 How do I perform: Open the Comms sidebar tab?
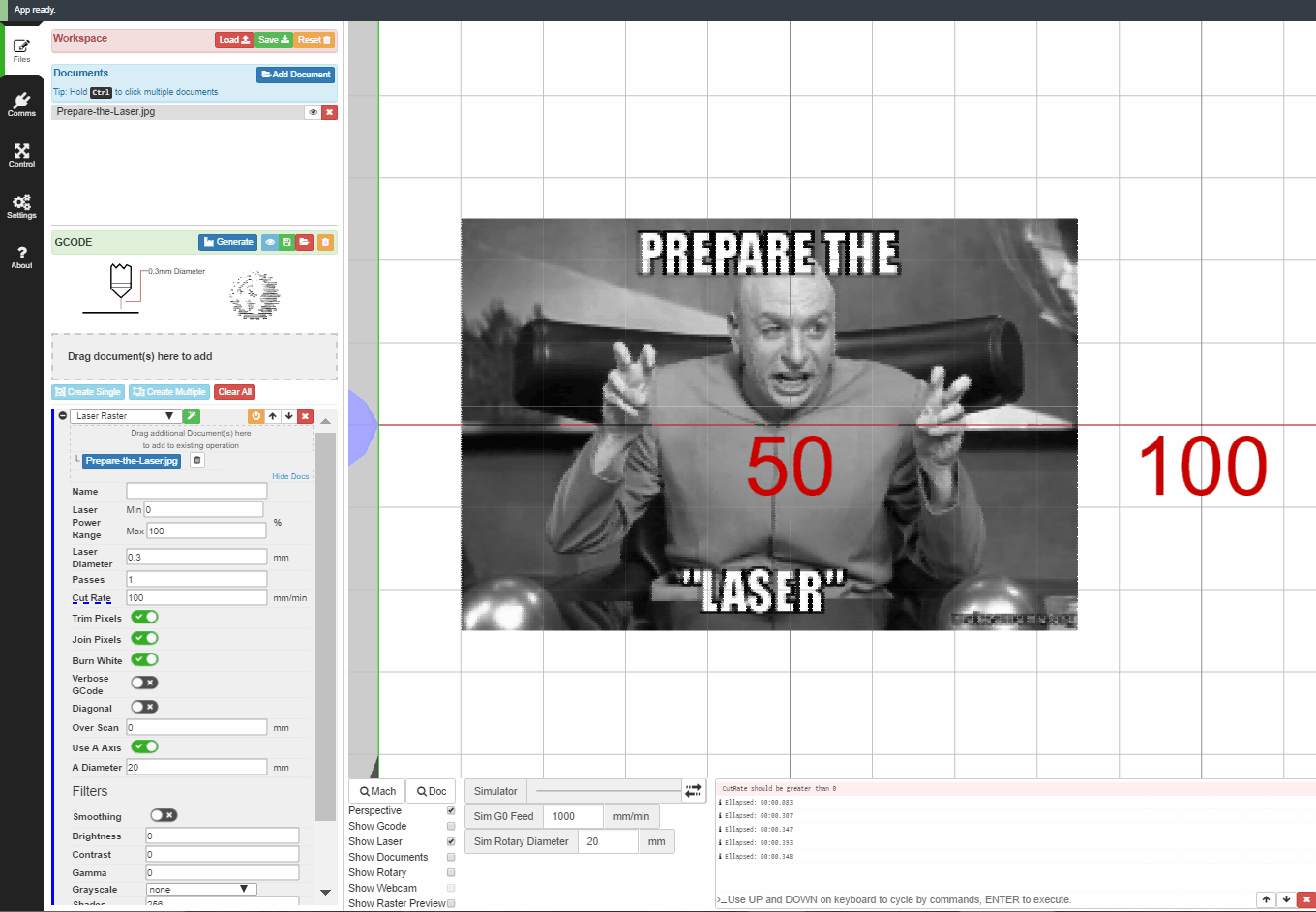(x=21, y=105)
